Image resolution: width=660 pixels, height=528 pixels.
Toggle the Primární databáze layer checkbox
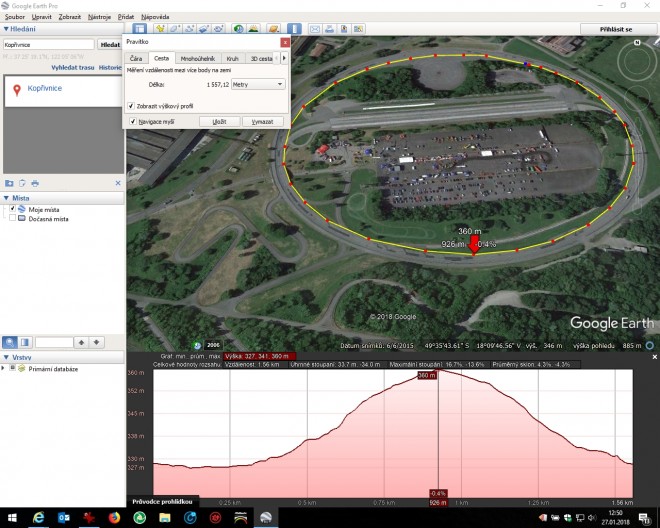13,368
